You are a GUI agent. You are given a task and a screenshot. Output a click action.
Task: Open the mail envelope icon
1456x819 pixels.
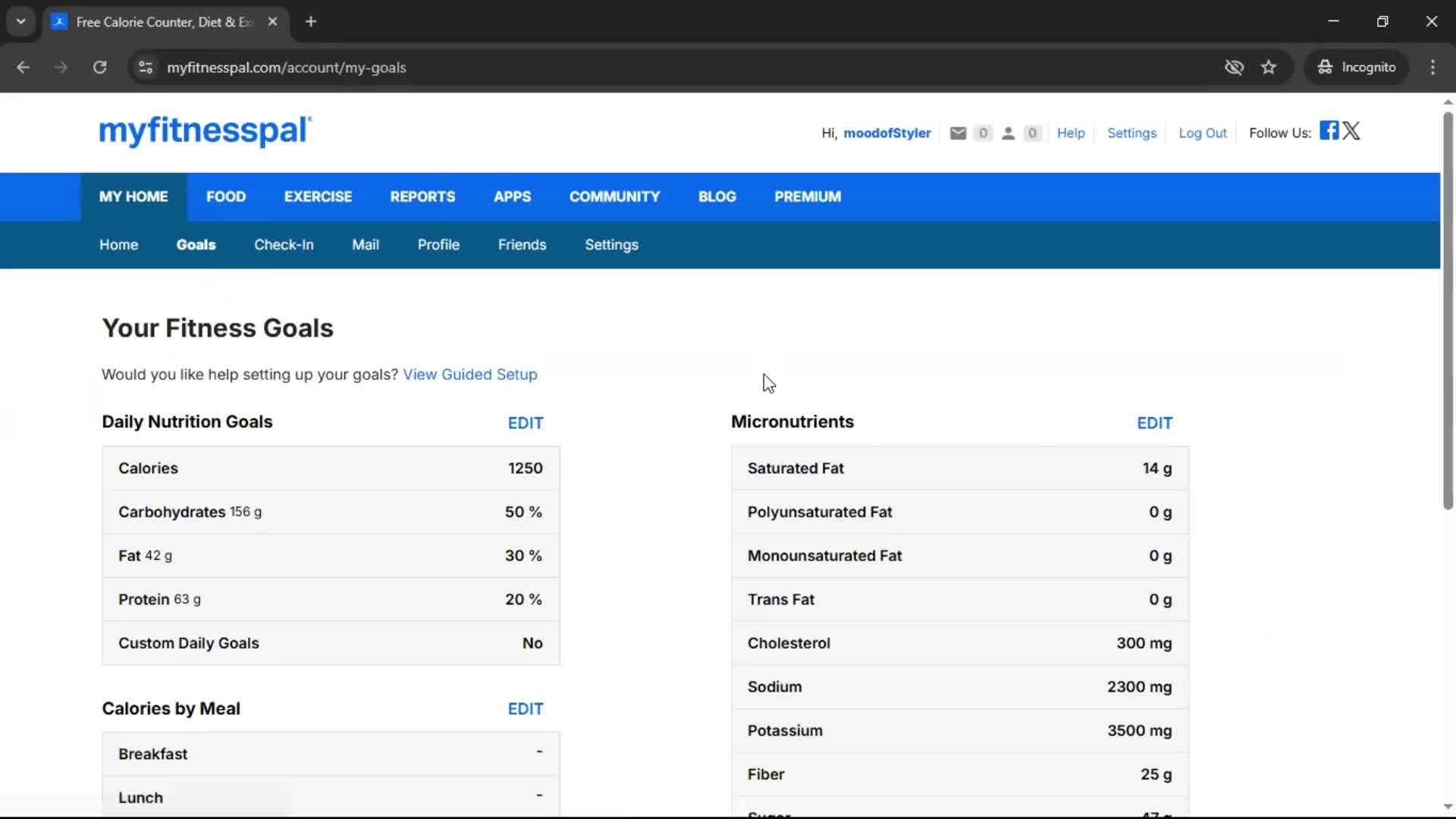[x=958, y=133]
